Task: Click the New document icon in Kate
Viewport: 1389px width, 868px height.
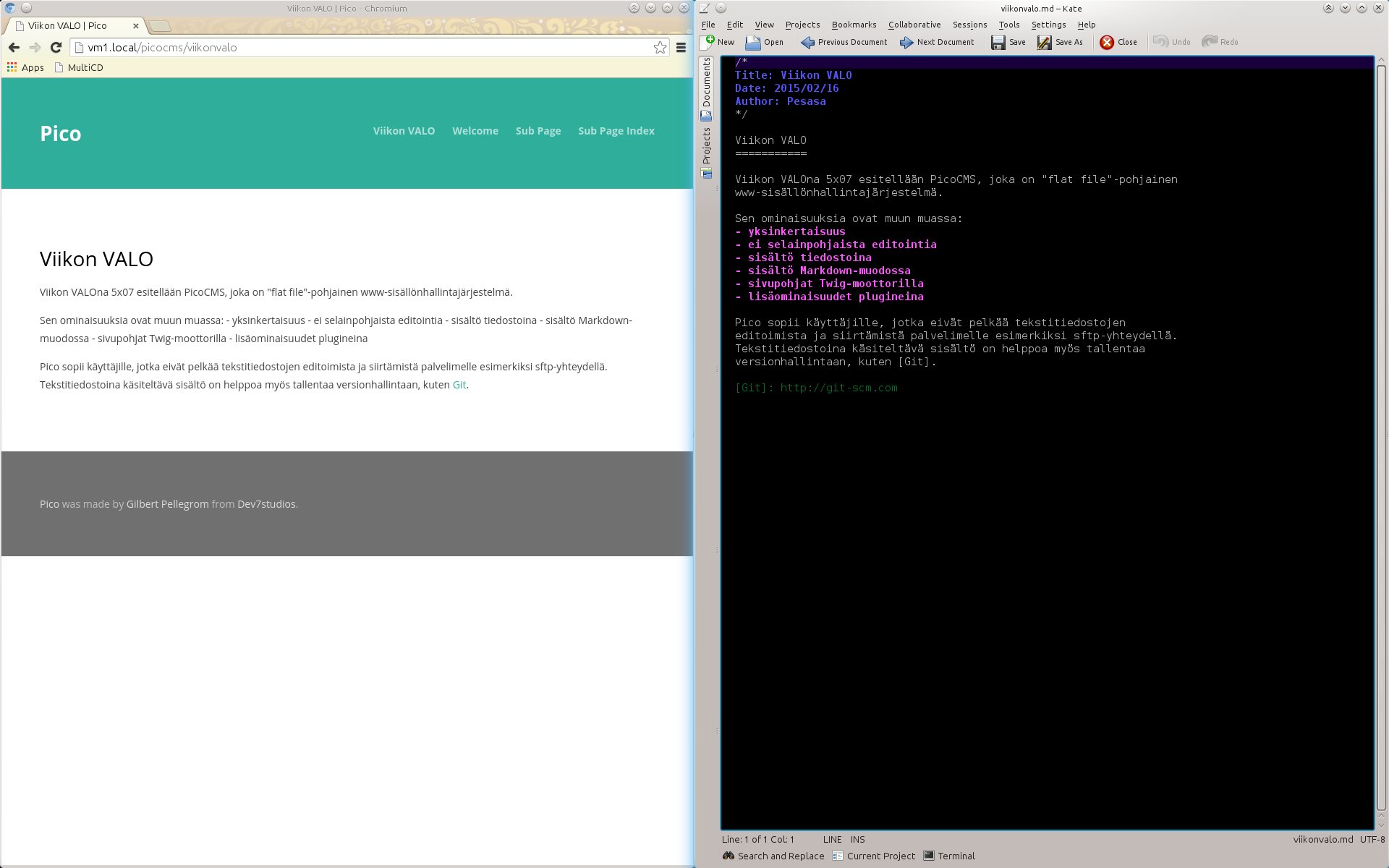Action: pyautogui.click(x=708, y=42)
